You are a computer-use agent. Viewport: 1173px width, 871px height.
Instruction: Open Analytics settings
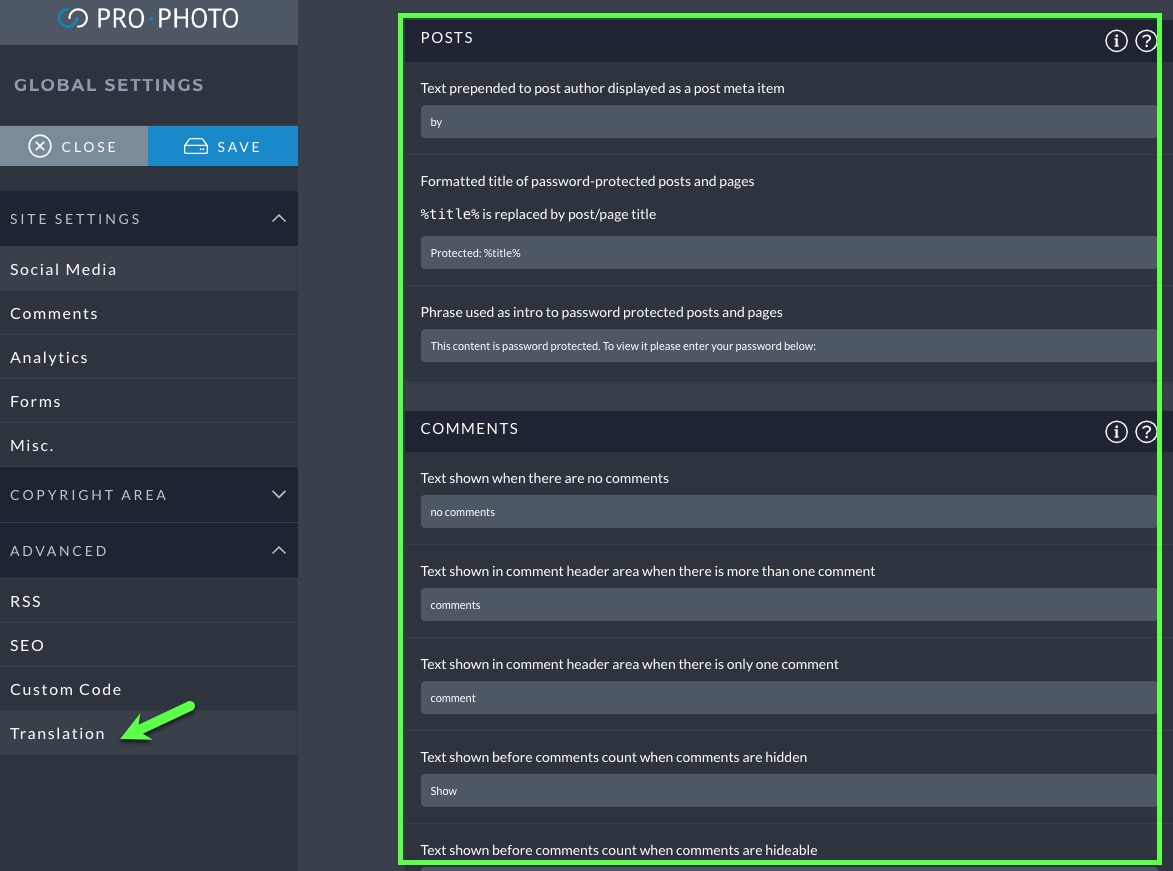click(149, 358)
